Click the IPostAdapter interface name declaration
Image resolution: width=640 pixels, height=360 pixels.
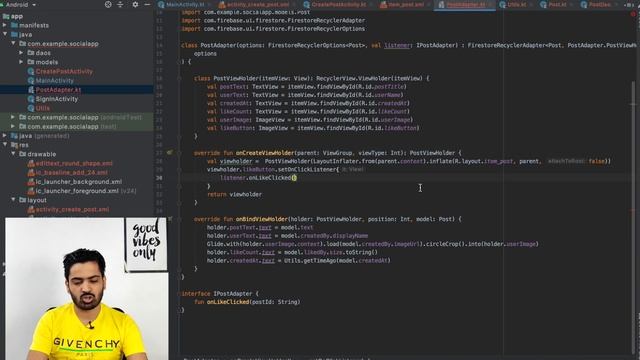[x=233, y=293]
